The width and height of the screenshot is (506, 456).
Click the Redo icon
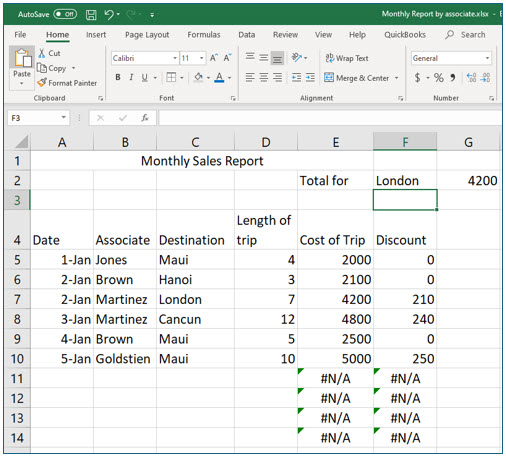[131, 14]
